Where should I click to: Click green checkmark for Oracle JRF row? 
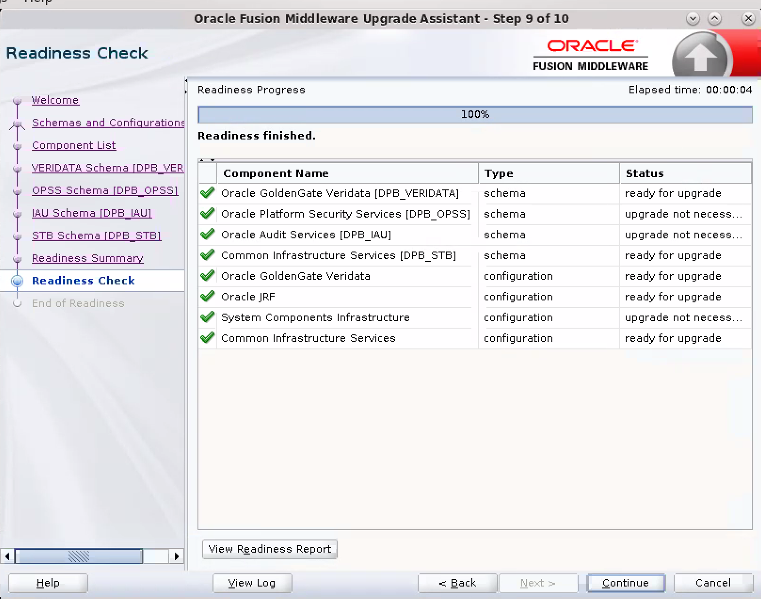207,297
